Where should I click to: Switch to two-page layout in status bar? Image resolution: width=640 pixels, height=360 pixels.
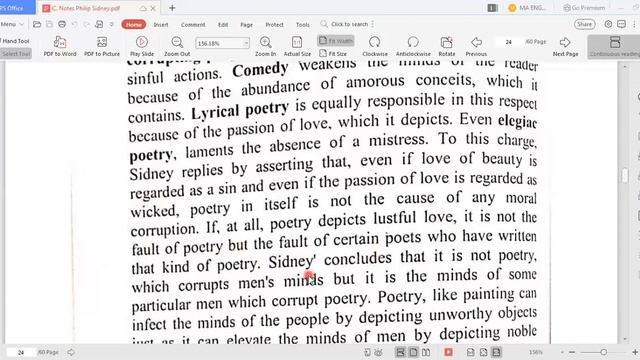click(x=426, y=352)
